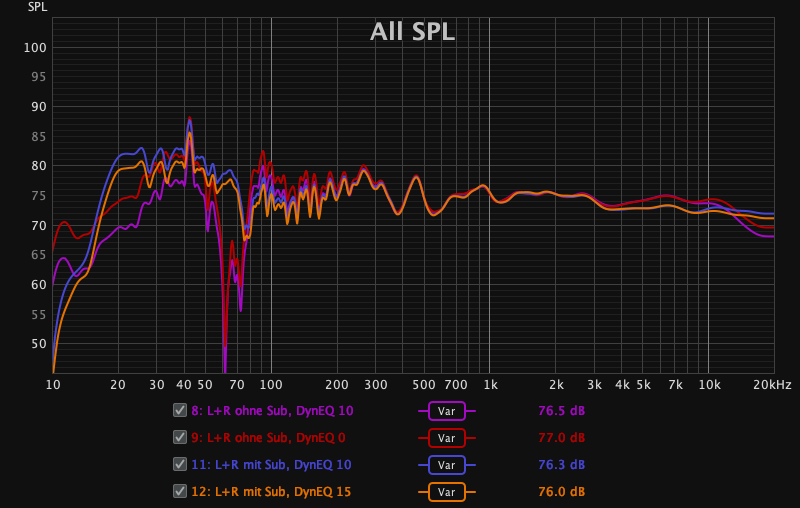Click the "12: L+R mit Sub, DynEQ 15" legend label
Viewport: 800px width, 508px height.
tap(271, 492)
